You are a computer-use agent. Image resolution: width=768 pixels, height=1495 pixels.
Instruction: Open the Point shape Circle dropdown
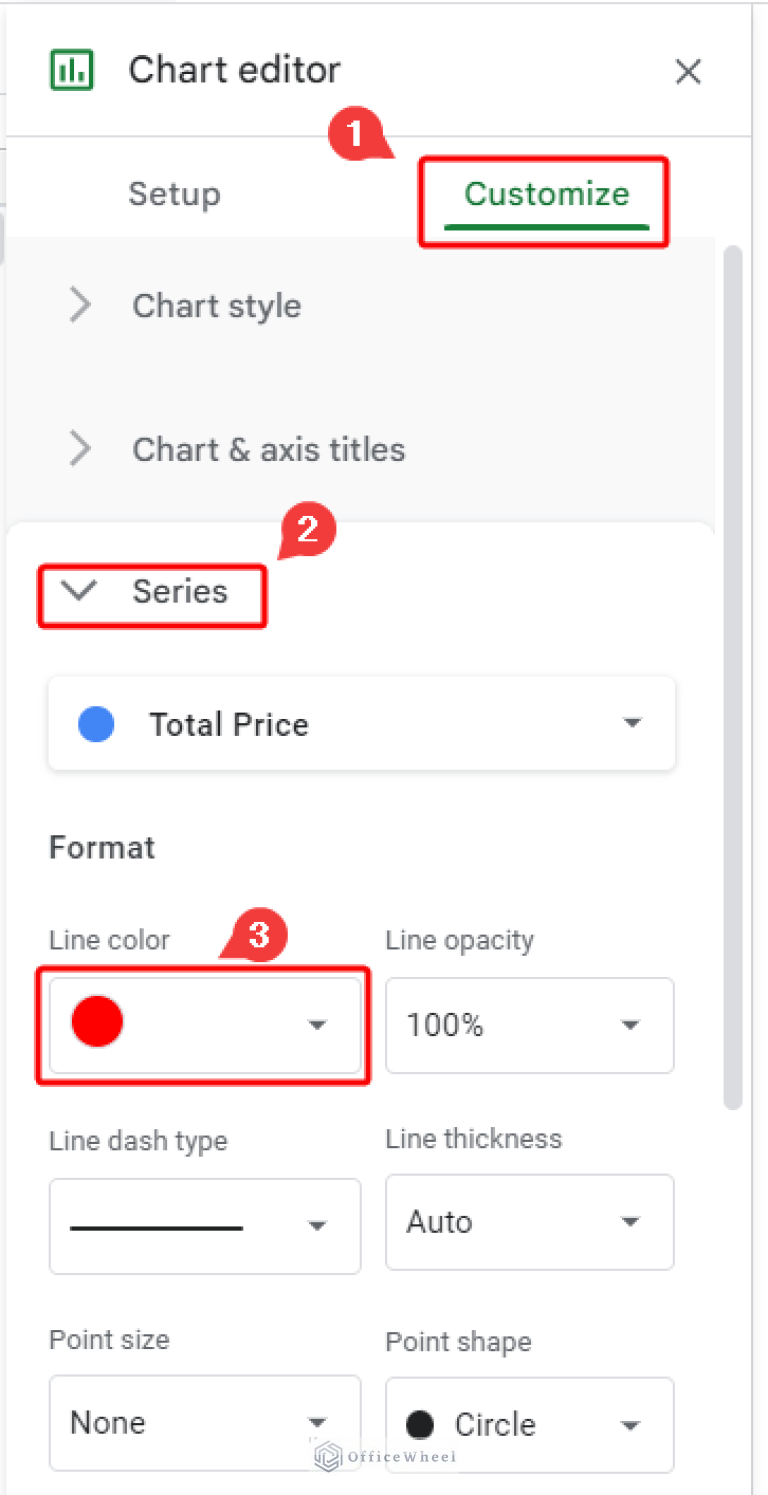(529, 1424)
